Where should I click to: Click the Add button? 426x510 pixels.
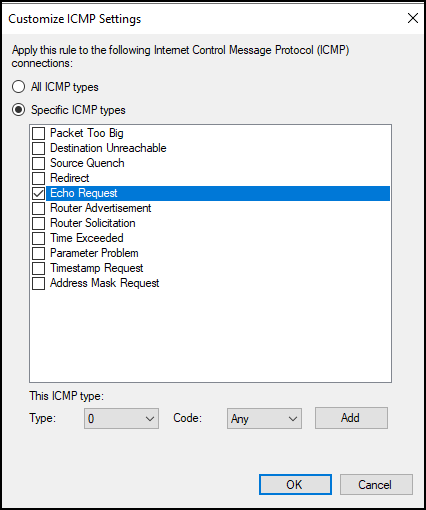point(351,418)
